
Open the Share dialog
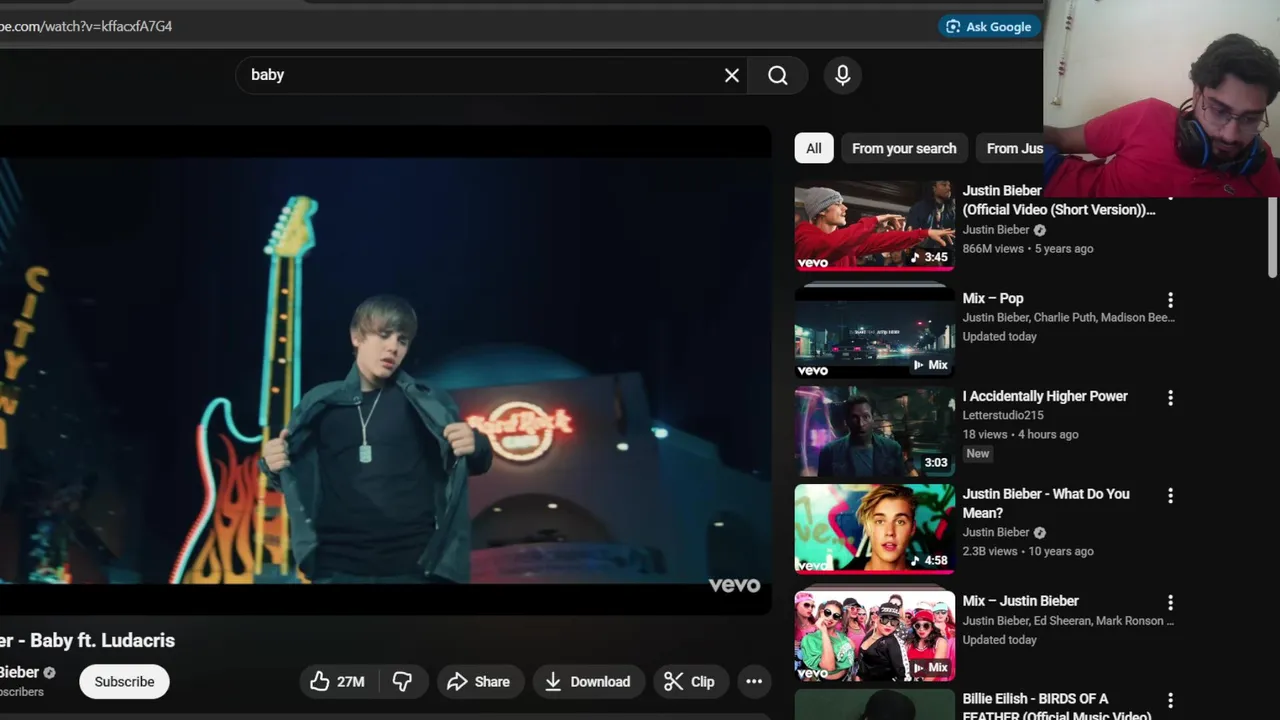pyautogui.click(x=478, y=682)
